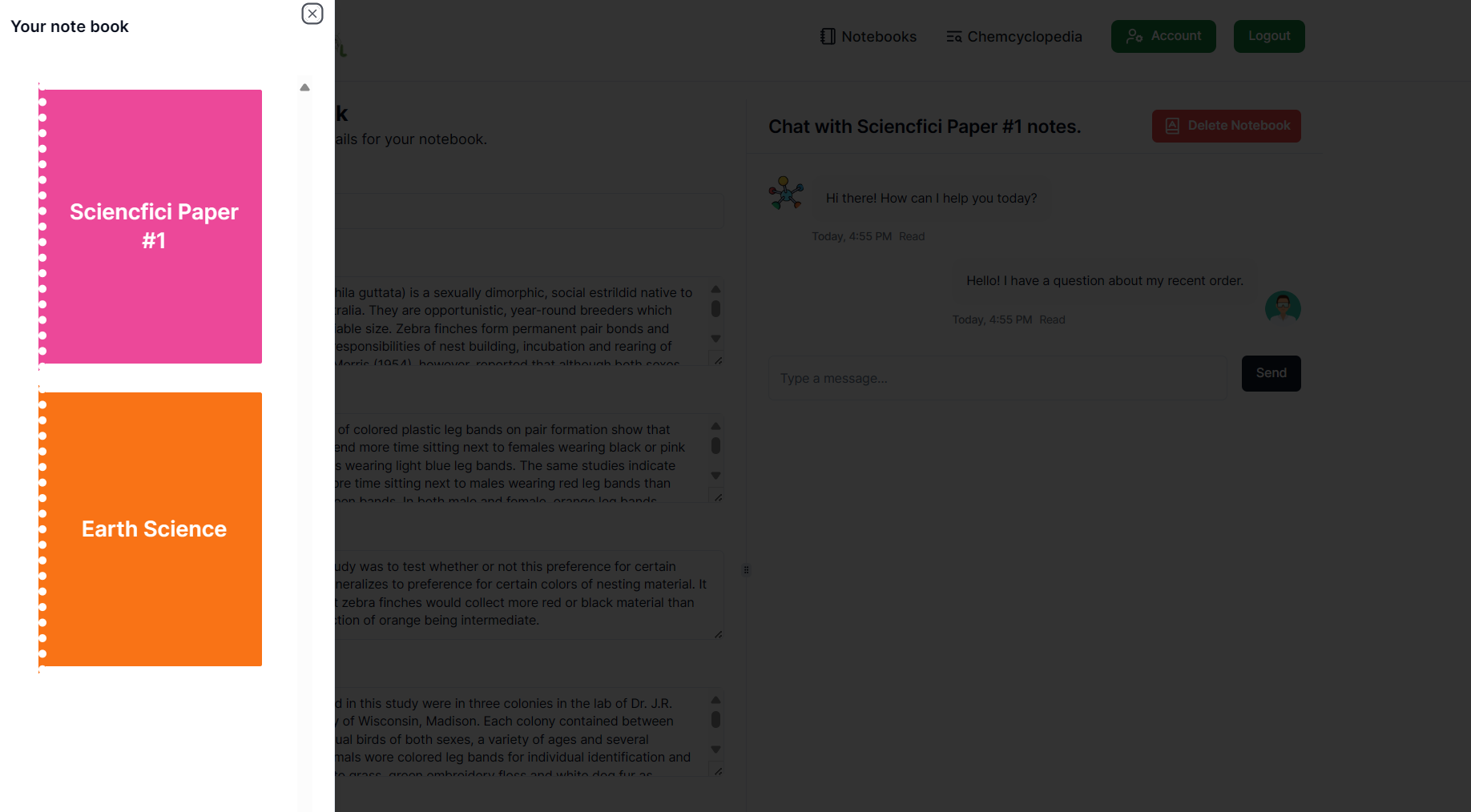Focus the Type a message input field
1471x812 pixels.
pos(997,378)
